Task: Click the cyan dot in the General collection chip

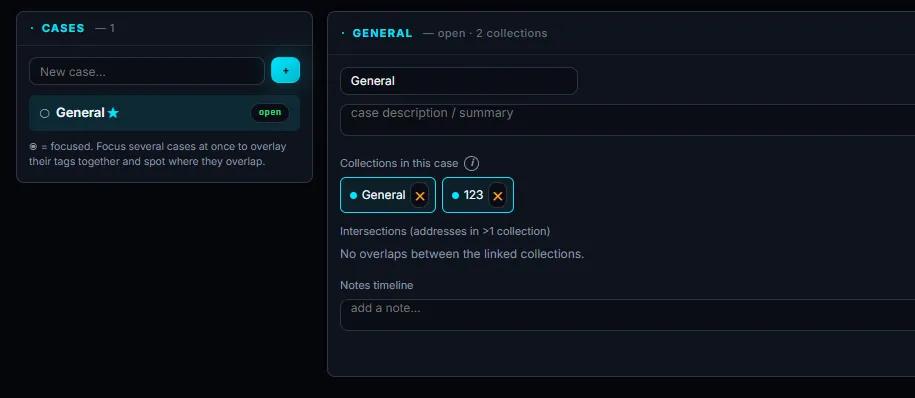Action: point(353,195)
